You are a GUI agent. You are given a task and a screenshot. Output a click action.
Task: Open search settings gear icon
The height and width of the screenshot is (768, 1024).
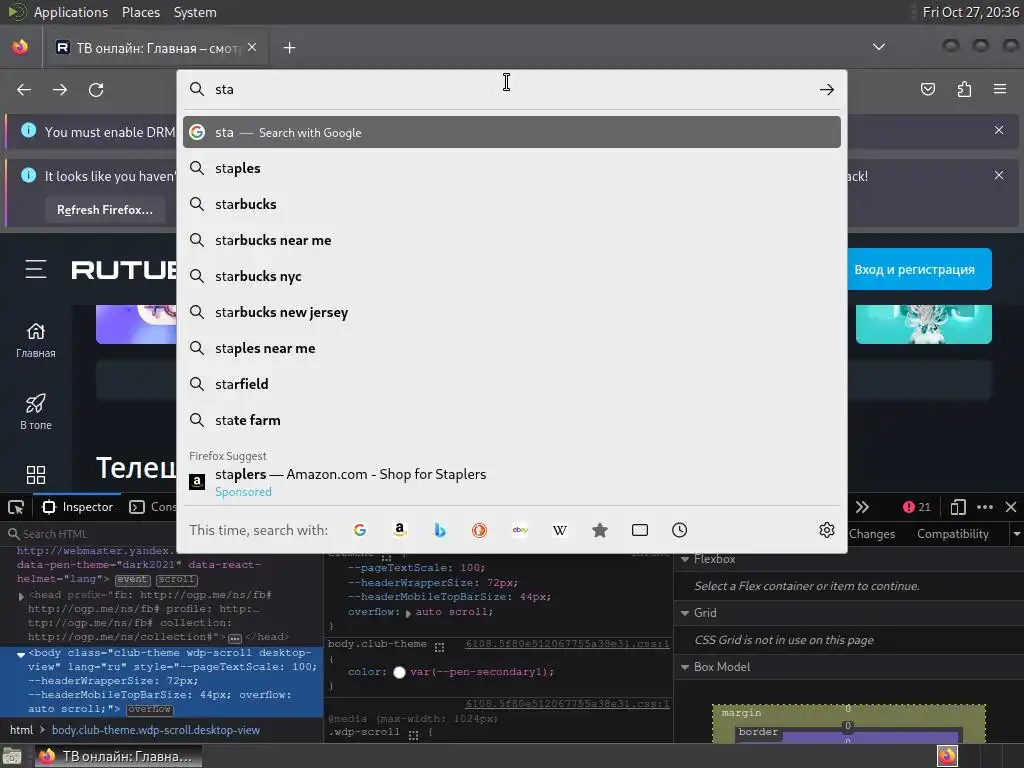827,530
